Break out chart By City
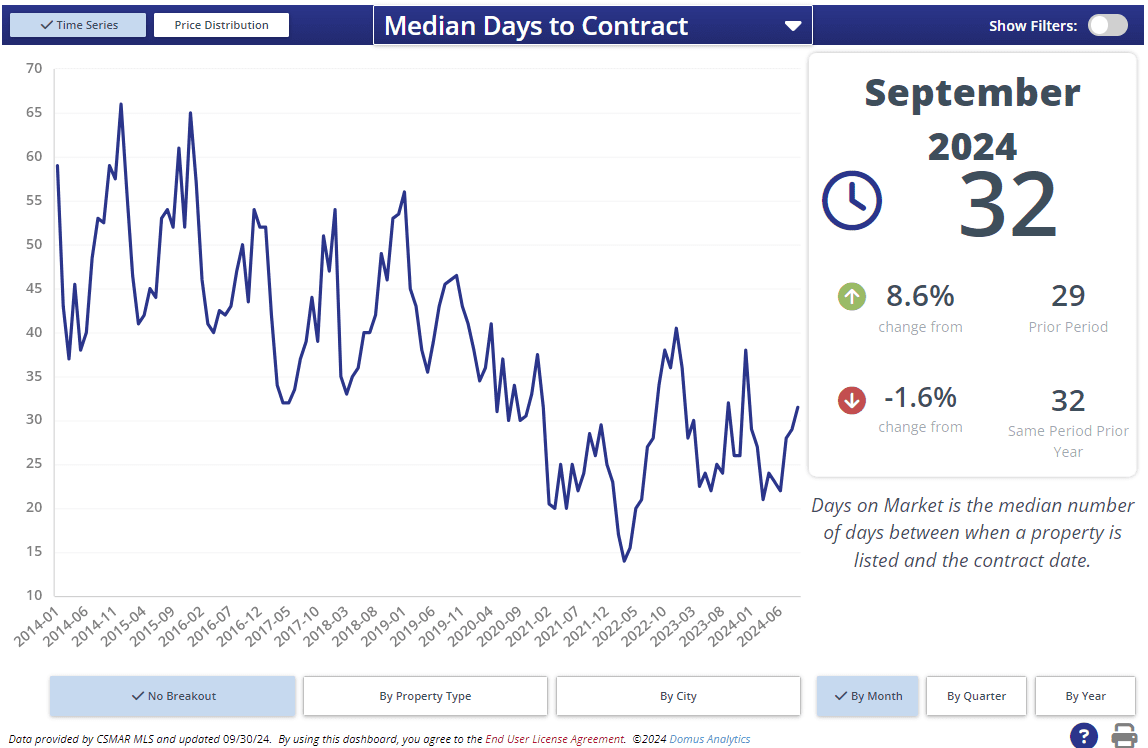The image size is (1148, 748). point(678,696)
